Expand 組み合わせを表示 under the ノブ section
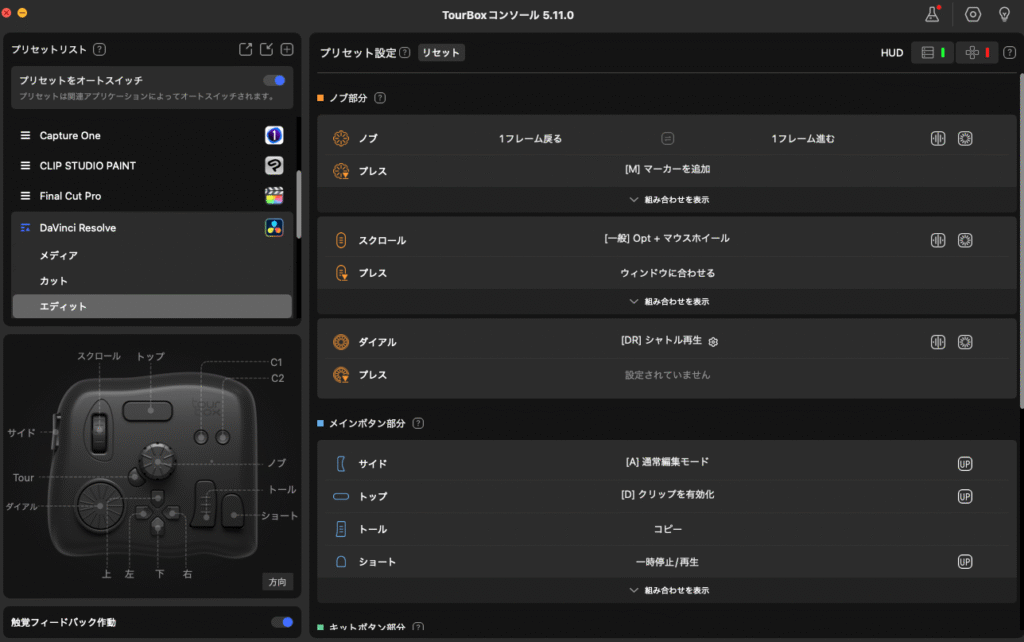The height and width of the screenshot is (642, 1024). tap(669, 199)
